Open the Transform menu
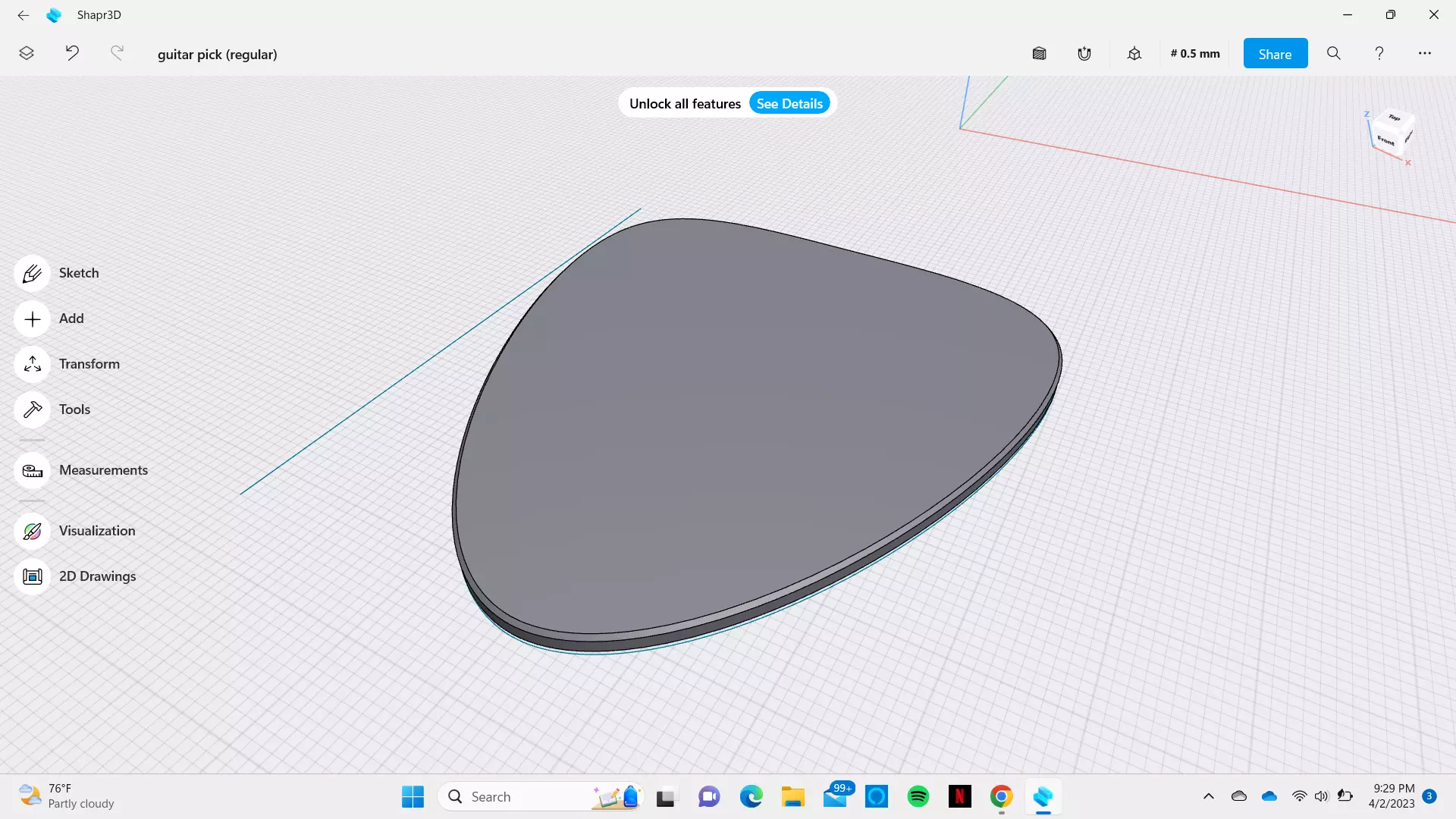This screenshot has width=1456, height=819. (x=89, y=364)
